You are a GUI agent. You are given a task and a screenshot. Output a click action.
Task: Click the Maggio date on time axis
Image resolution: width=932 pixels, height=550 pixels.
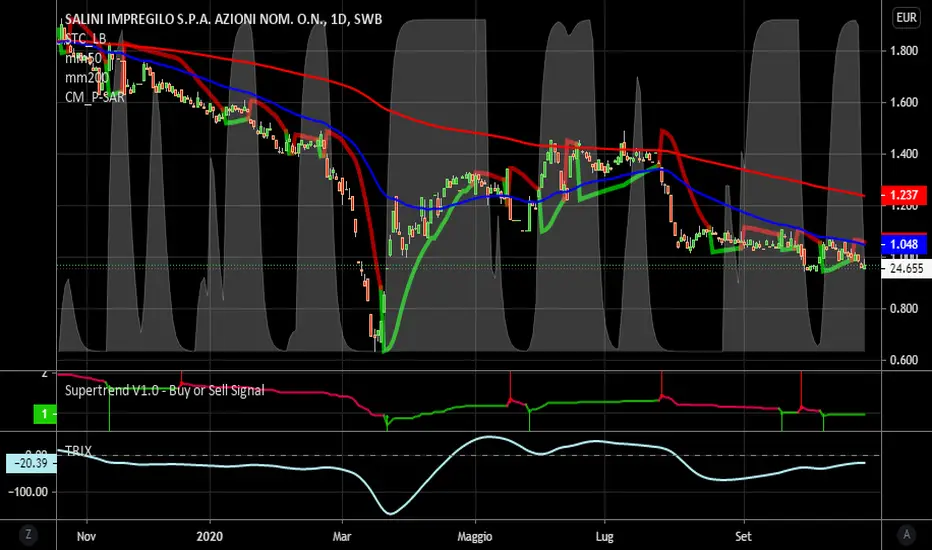click(x=475, y=537)
